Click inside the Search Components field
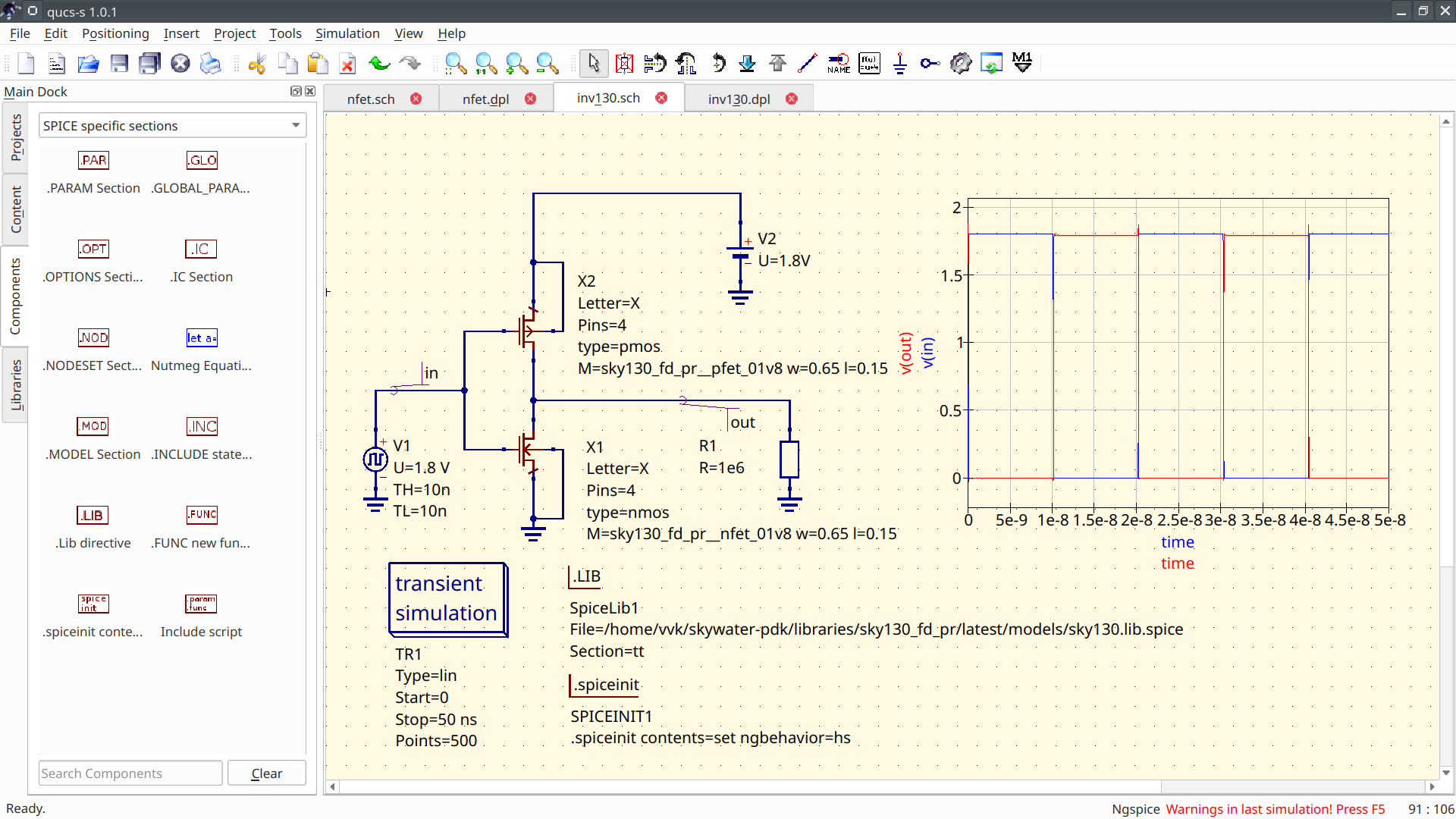The width and height of the screenshot is (1456, 819). tap(129, 773)
